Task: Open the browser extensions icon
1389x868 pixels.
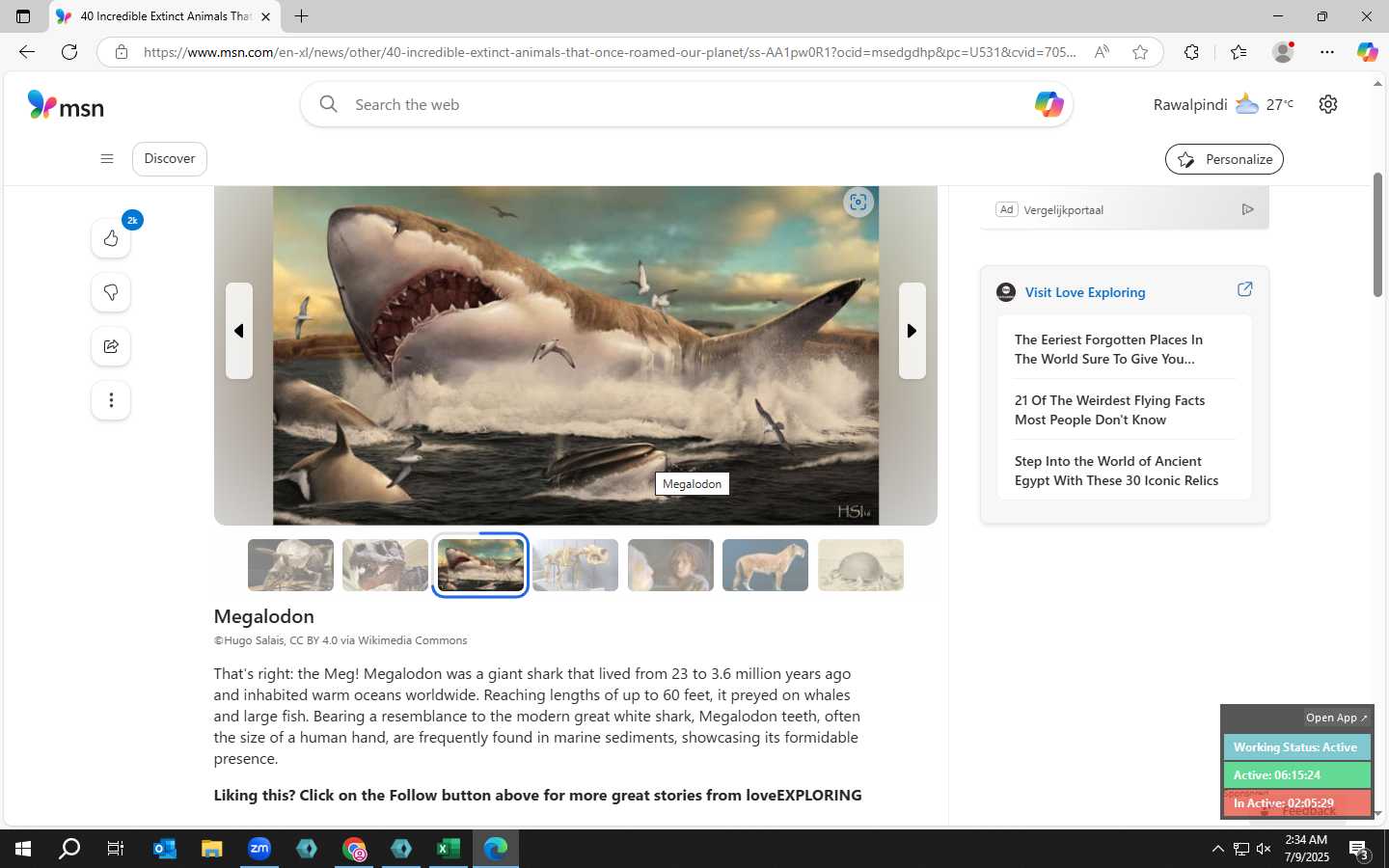Action: 1192,52
